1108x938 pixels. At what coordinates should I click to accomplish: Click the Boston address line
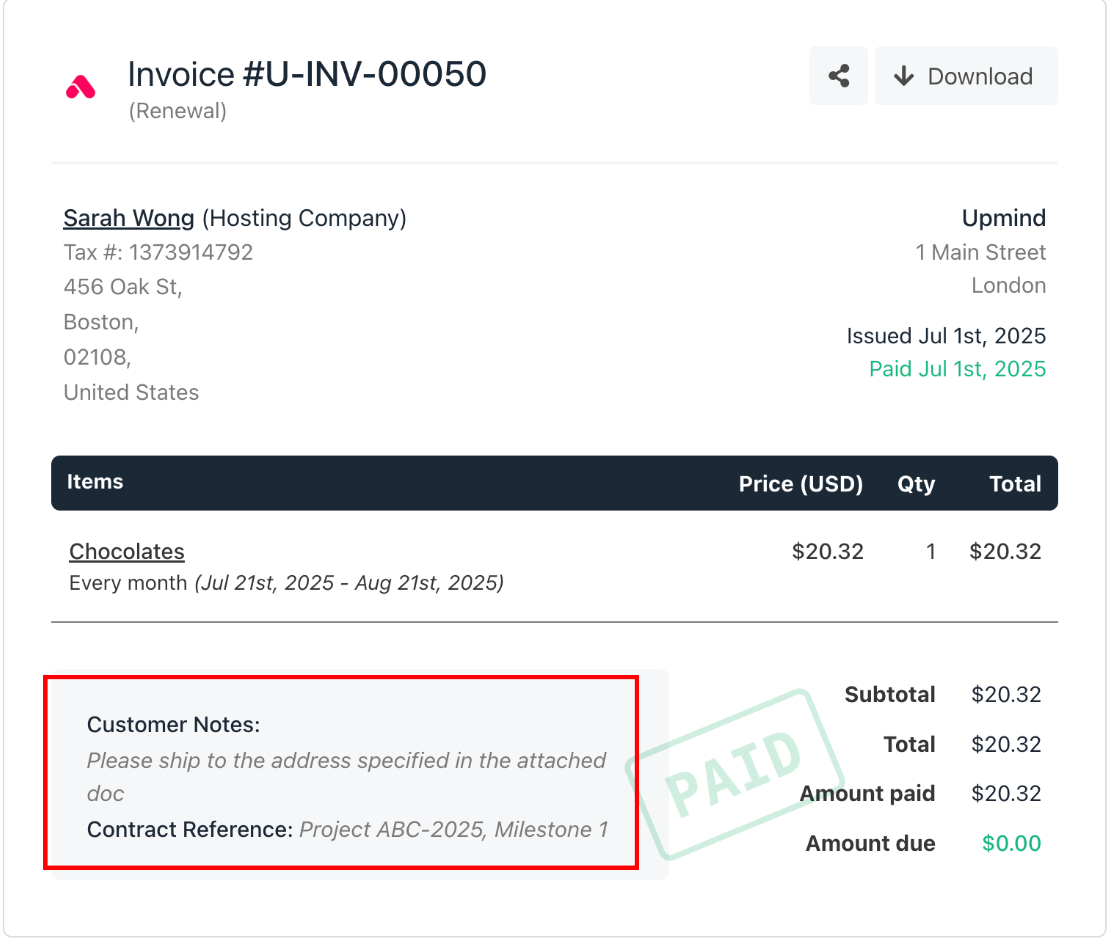pos(101,322)
